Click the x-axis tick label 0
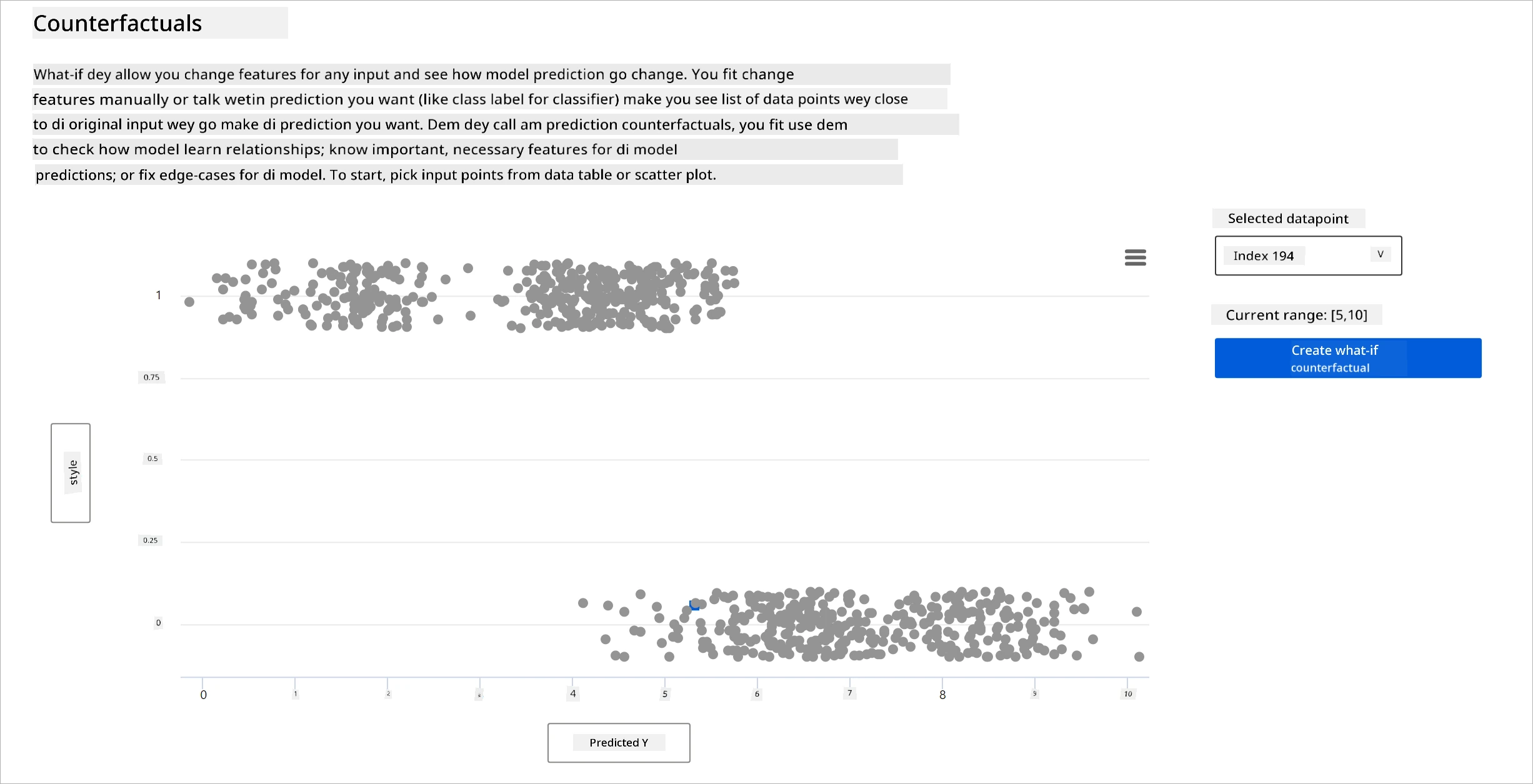The image size is (1533, 784). tap(203, 695)
